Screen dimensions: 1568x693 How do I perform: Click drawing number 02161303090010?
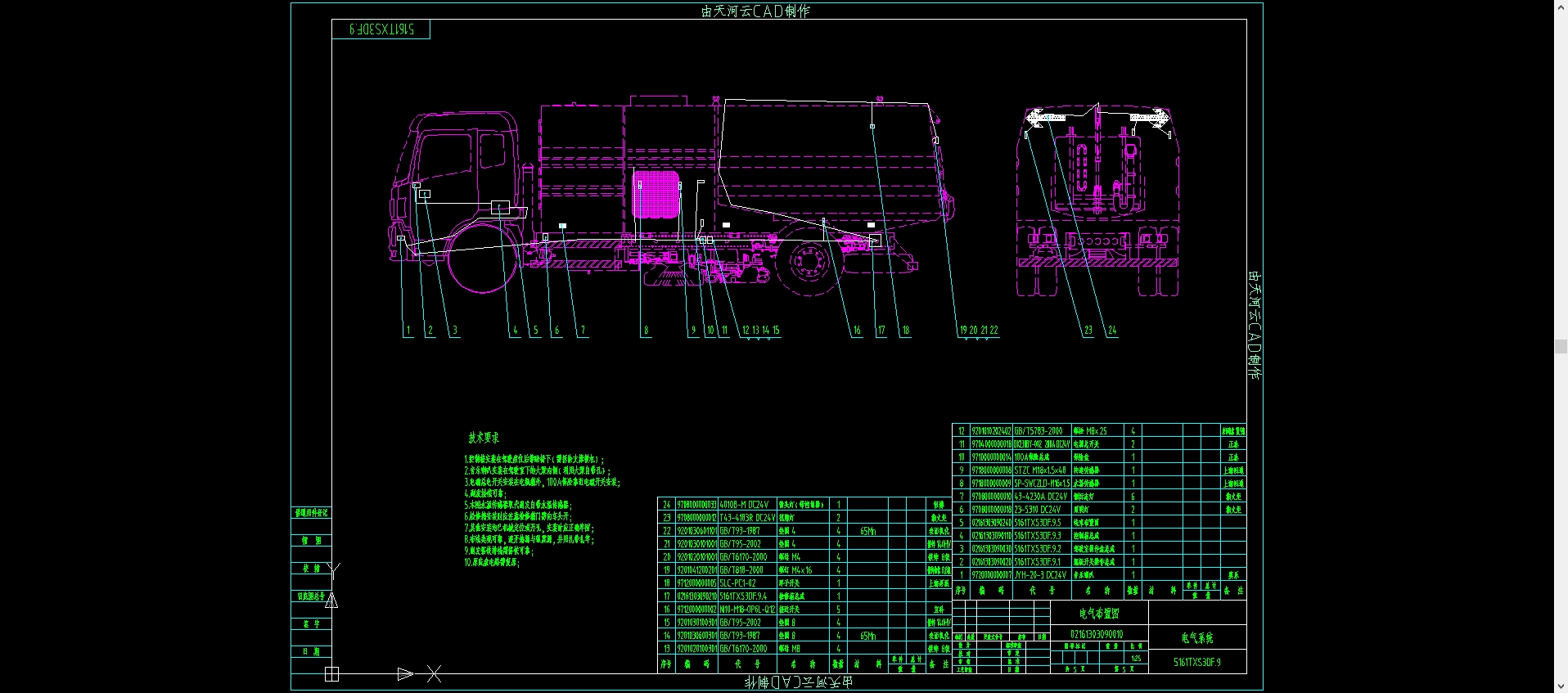[1097, 634]
